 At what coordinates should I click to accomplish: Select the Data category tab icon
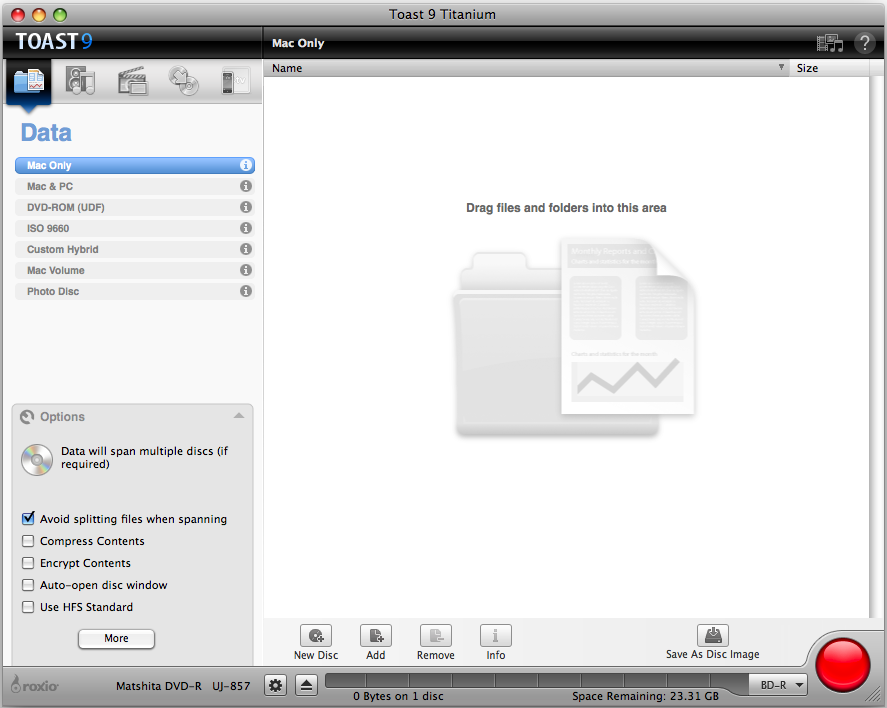click(x=29, y=81)
